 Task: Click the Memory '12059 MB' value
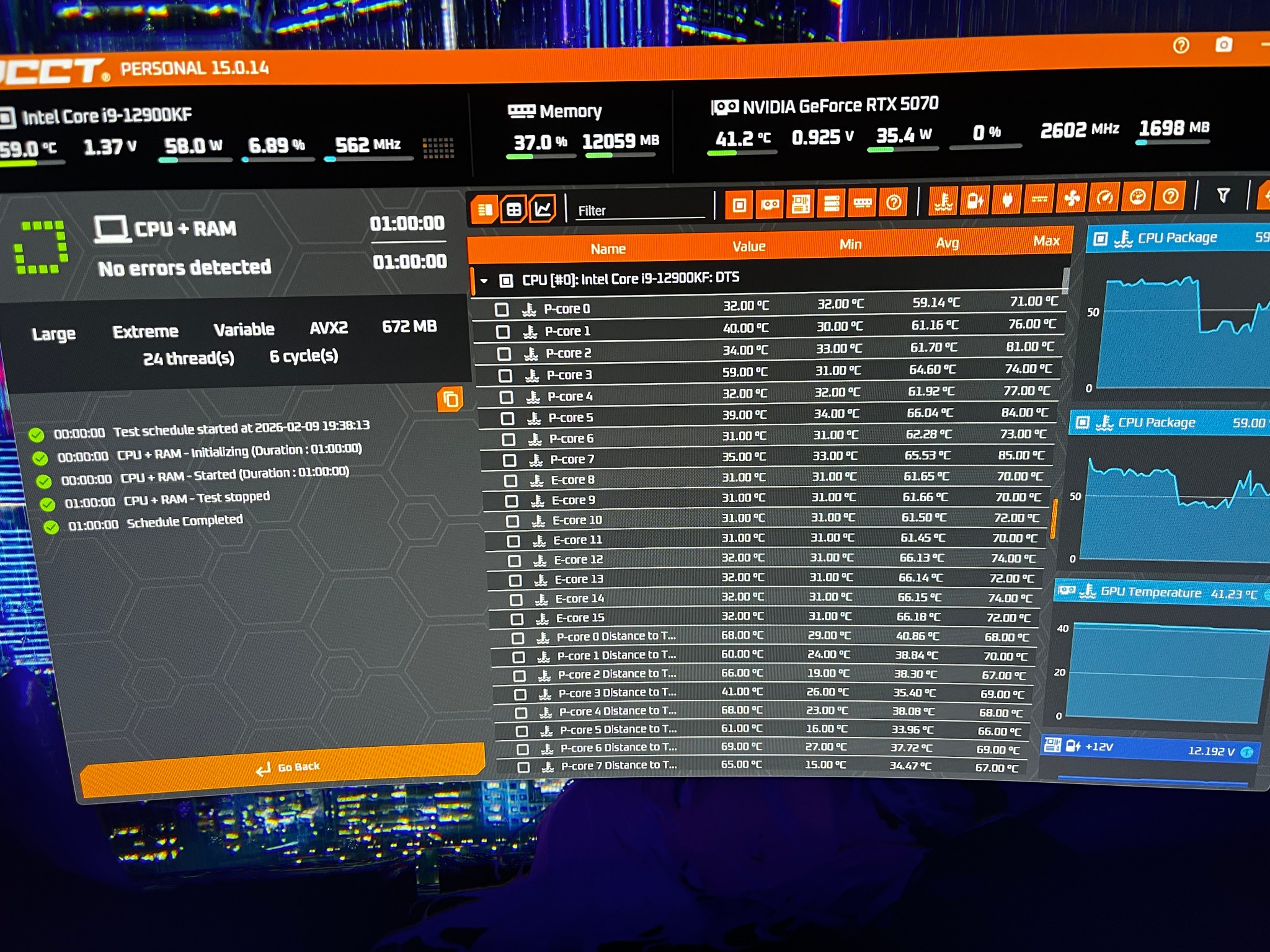click(x=620, y=141)
